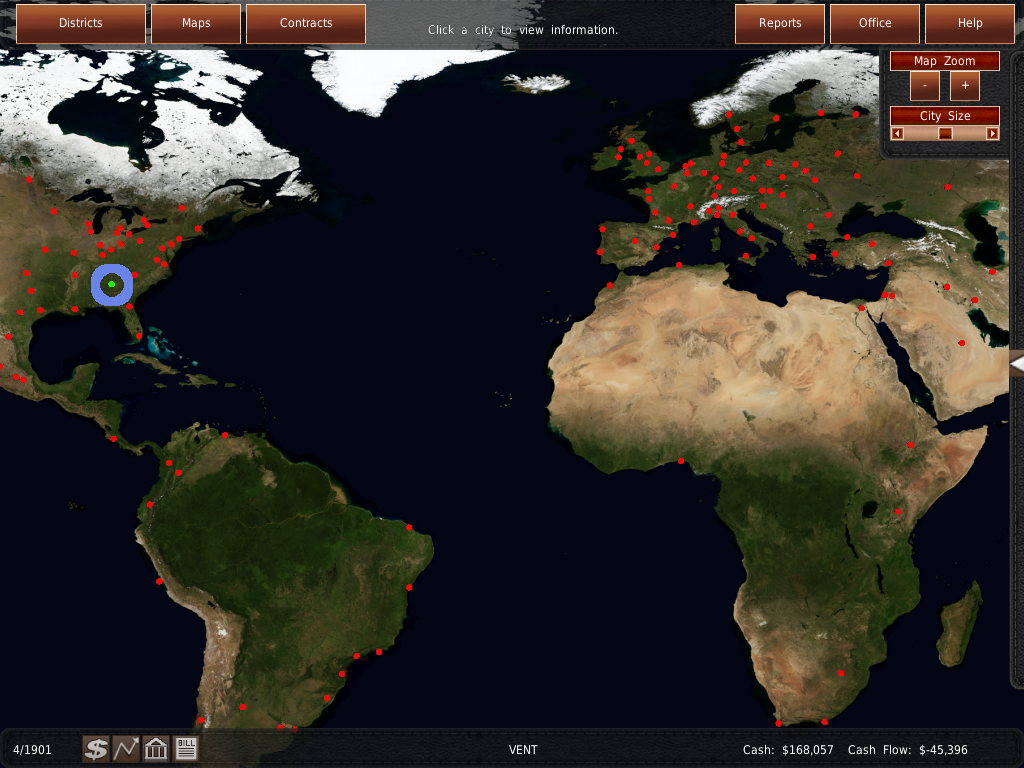
Task: Open the Maps menu
Action: 196,23
